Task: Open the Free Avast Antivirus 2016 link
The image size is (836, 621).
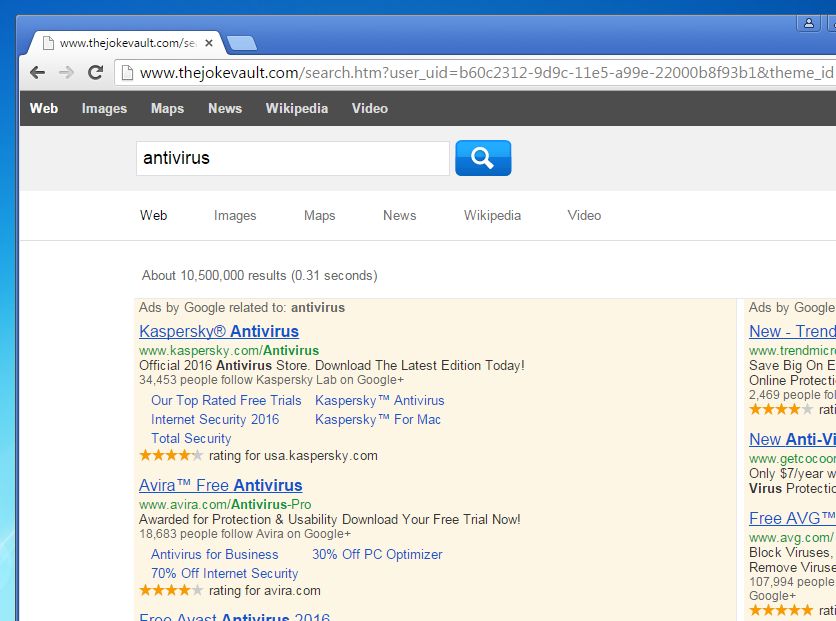Action: pos(234,616)
